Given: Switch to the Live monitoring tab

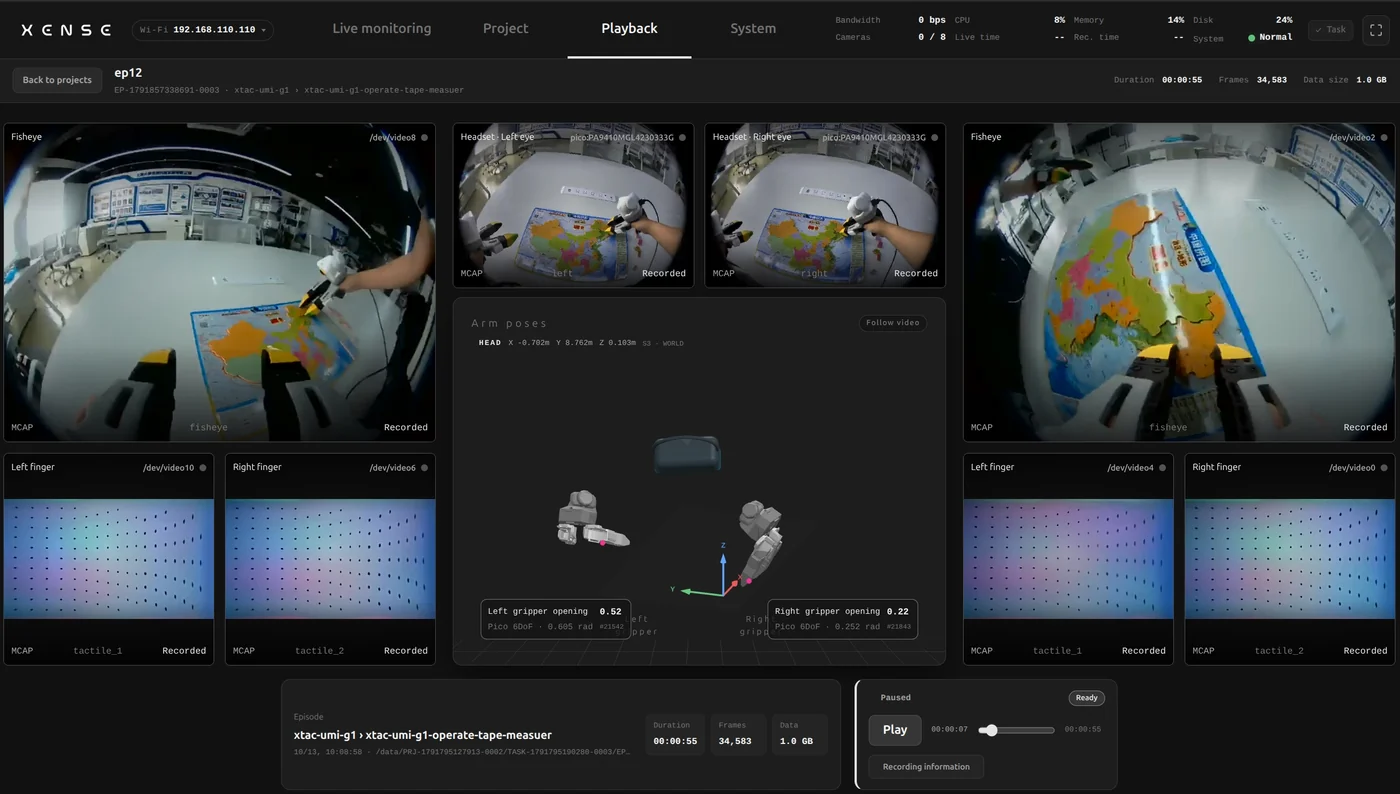Looking at the screenshot, I should [x=382, y=29].
